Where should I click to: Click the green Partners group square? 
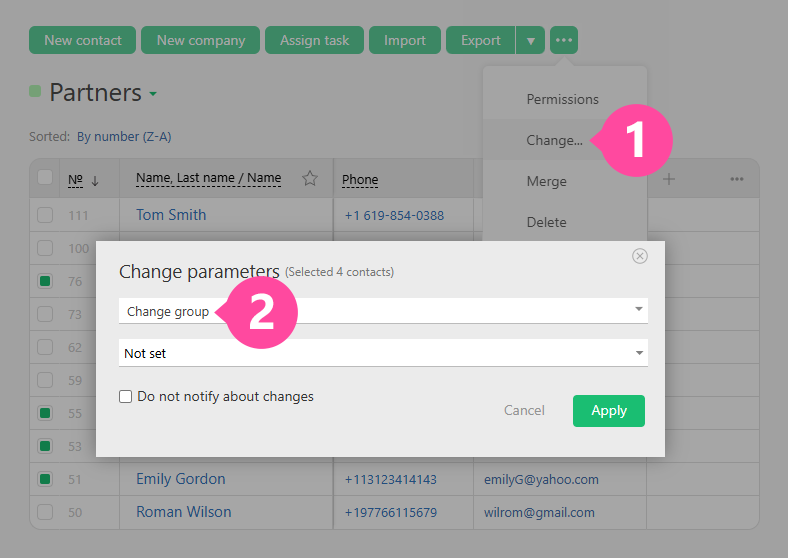35,92
